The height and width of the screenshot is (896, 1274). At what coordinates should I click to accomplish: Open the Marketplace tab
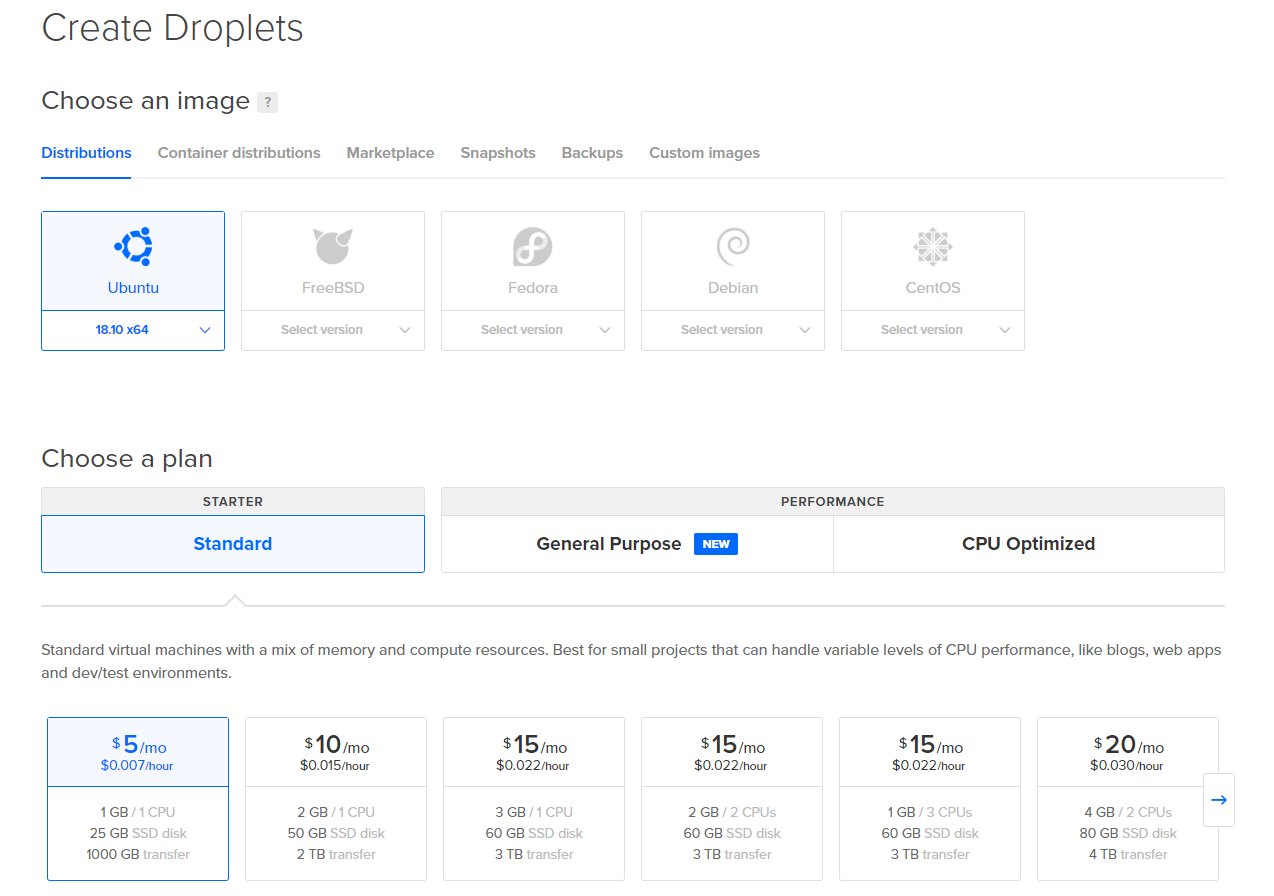390,153
